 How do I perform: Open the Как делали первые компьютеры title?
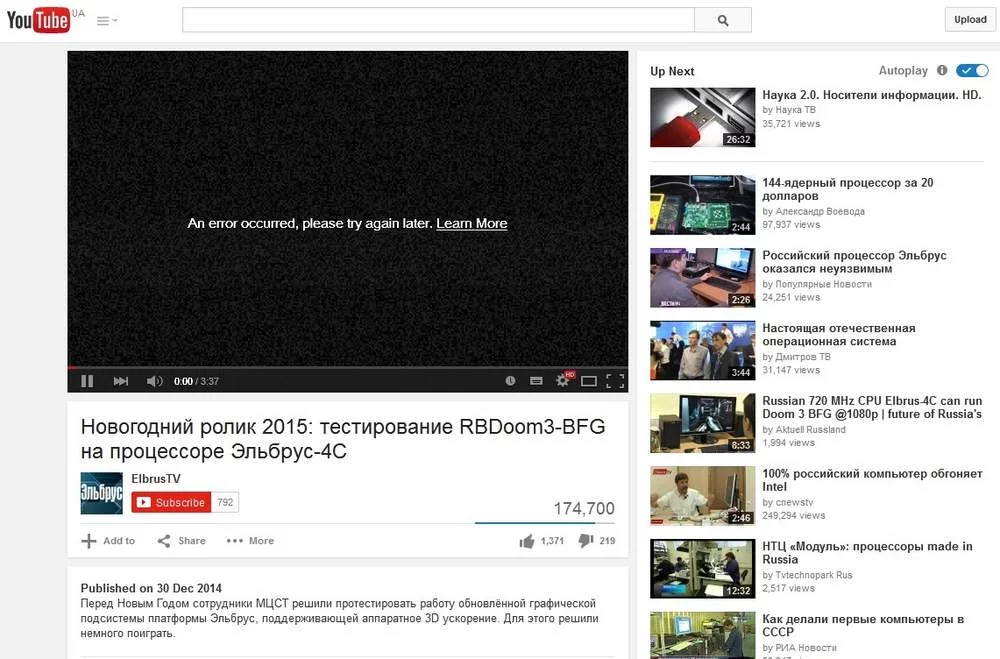[863, 626]
